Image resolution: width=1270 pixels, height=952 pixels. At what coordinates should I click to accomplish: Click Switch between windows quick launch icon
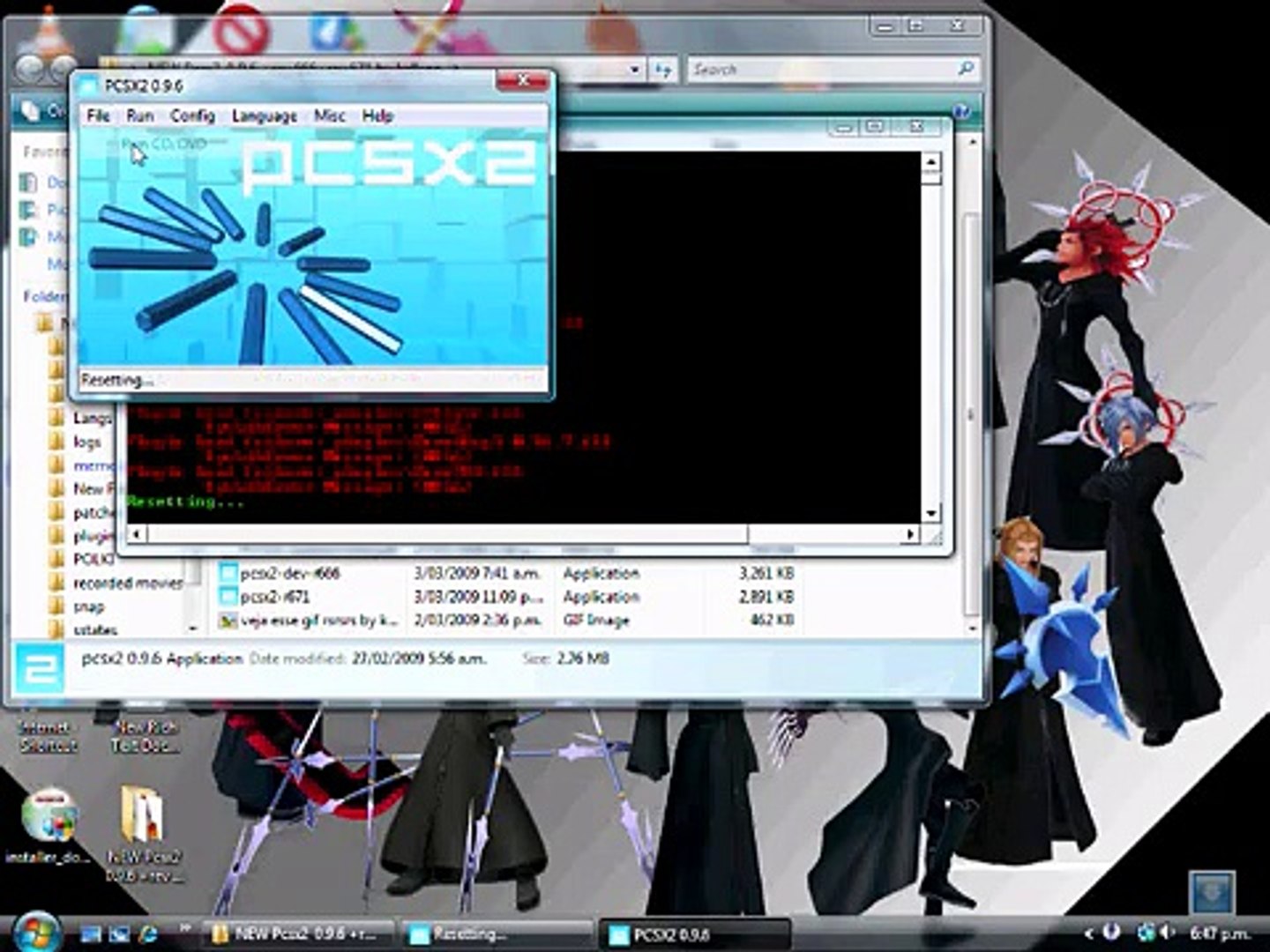tap(118, 933)
